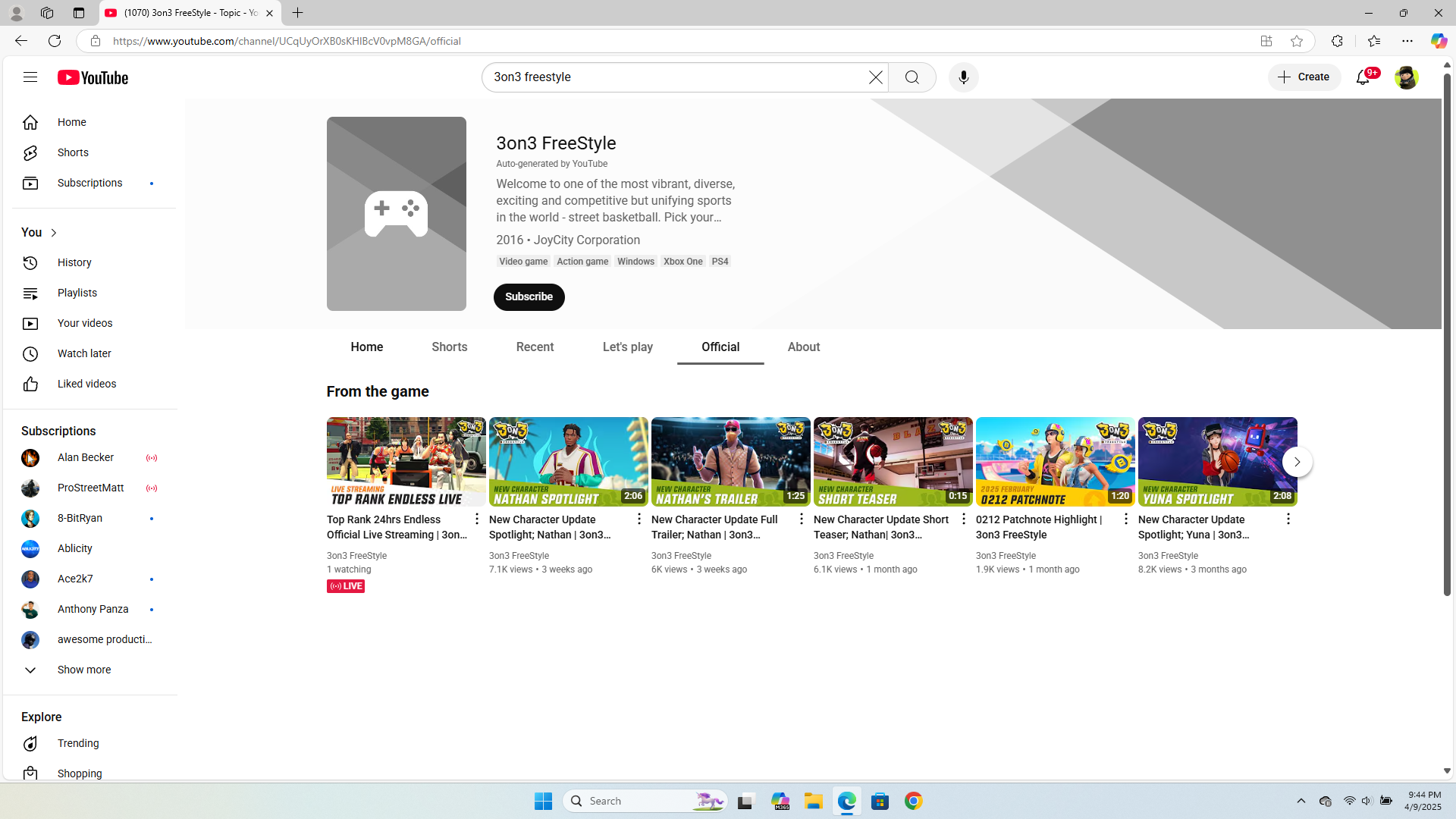
Task: Expand the You section chevron
Action: point(54,233)
